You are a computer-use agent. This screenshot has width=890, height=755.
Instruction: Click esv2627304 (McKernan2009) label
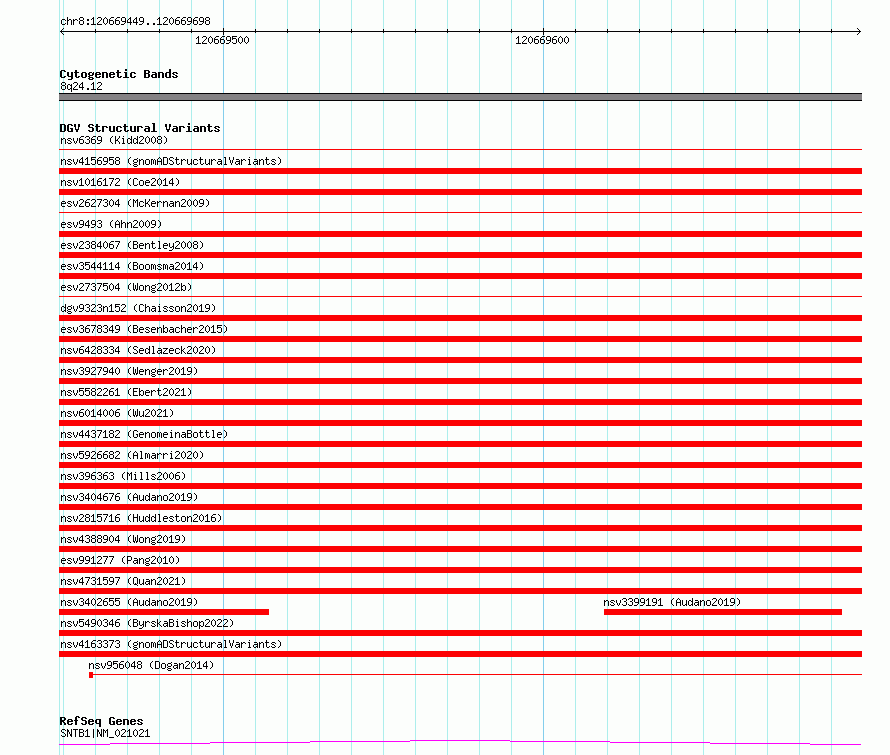tap(135, 203)
